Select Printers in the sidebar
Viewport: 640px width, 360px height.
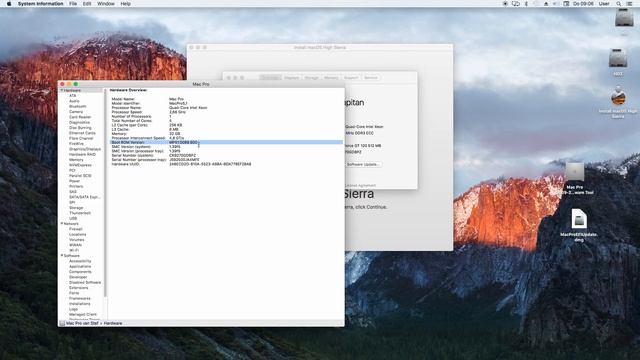point(76,186)
